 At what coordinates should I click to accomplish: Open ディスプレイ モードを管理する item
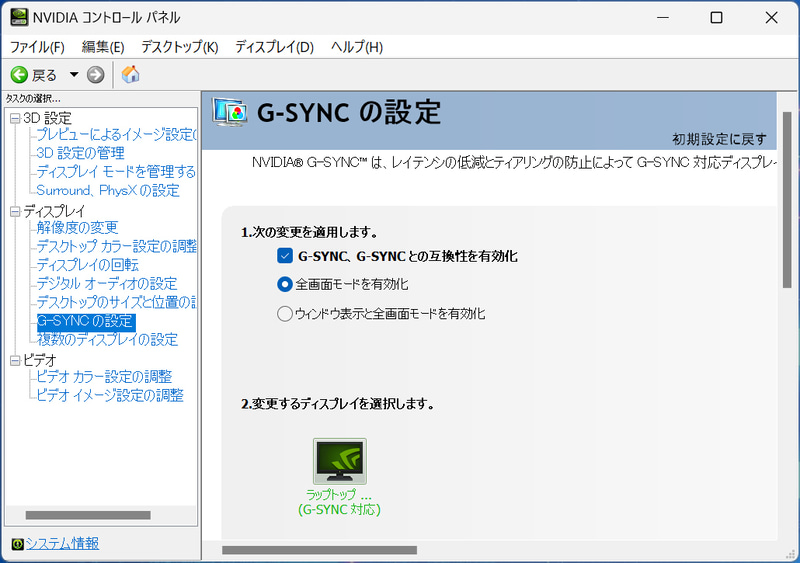(x=116, y=172)
